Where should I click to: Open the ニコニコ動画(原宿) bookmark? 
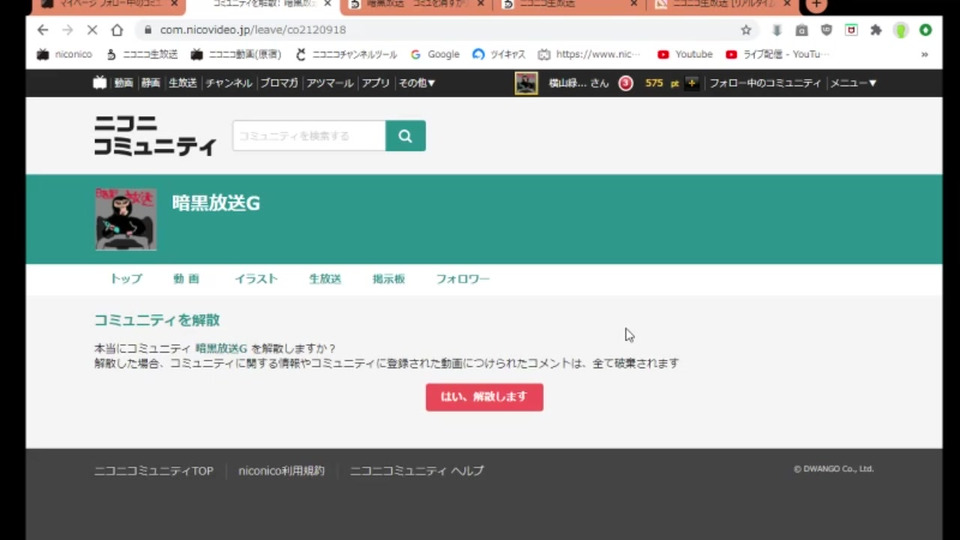pos(236,54)
